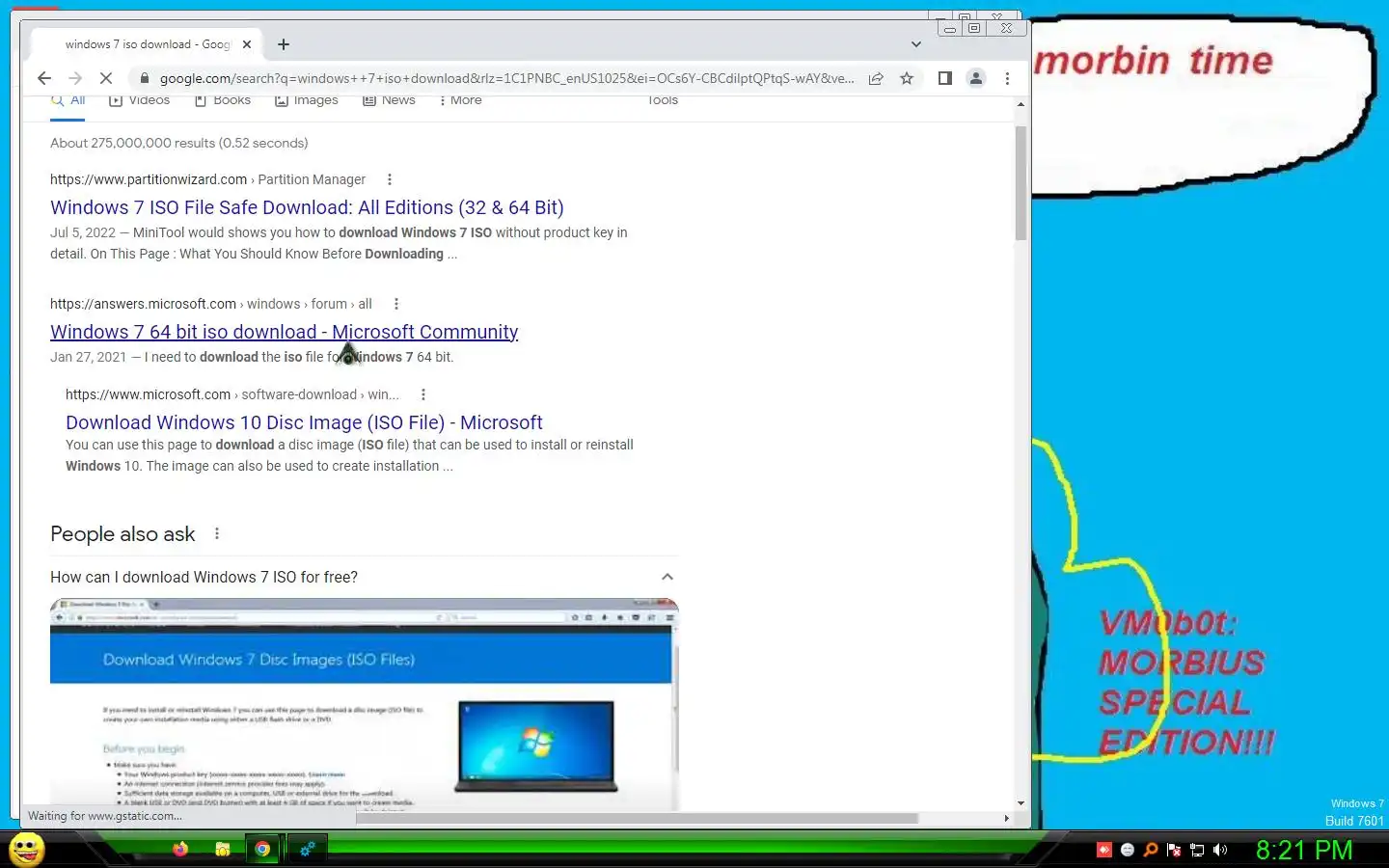Screen dimensions: 1389x868
Task: Open options for the answers.microsoft.com result
Action: [x=396, y=304]
